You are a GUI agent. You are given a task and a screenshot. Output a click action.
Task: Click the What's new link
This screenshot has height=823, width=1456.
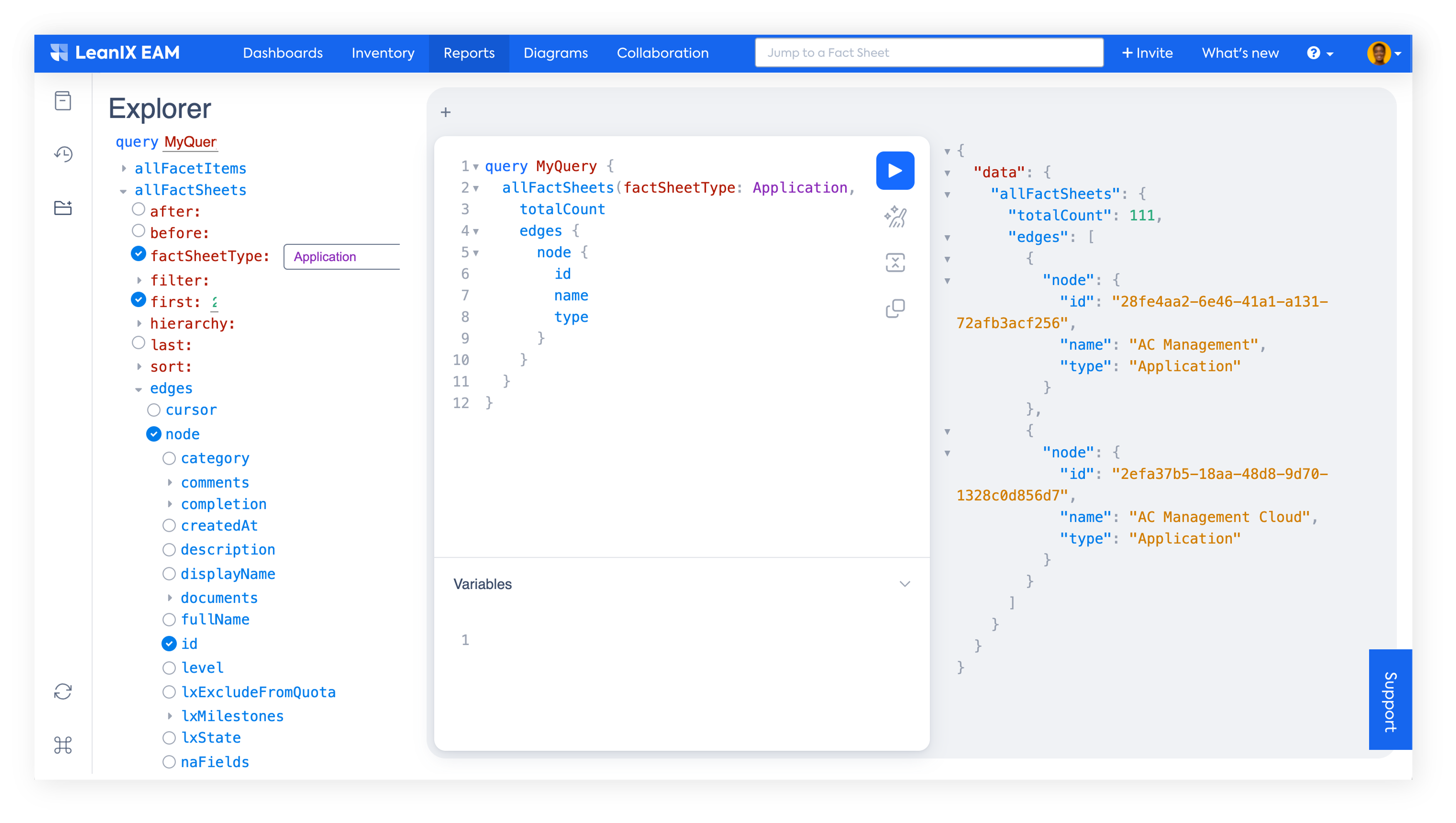[x=1240, y=53]
